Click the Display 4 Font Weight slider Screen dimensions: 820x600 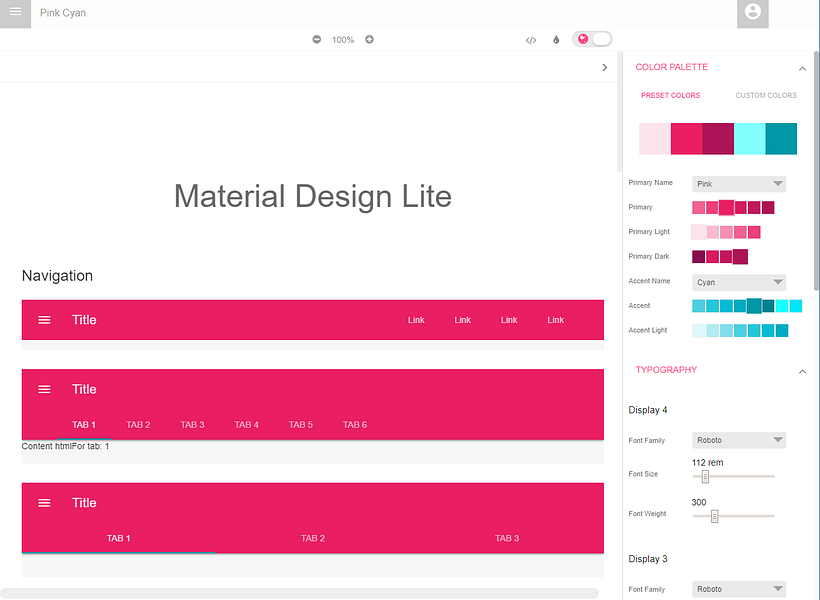[733, 516]
